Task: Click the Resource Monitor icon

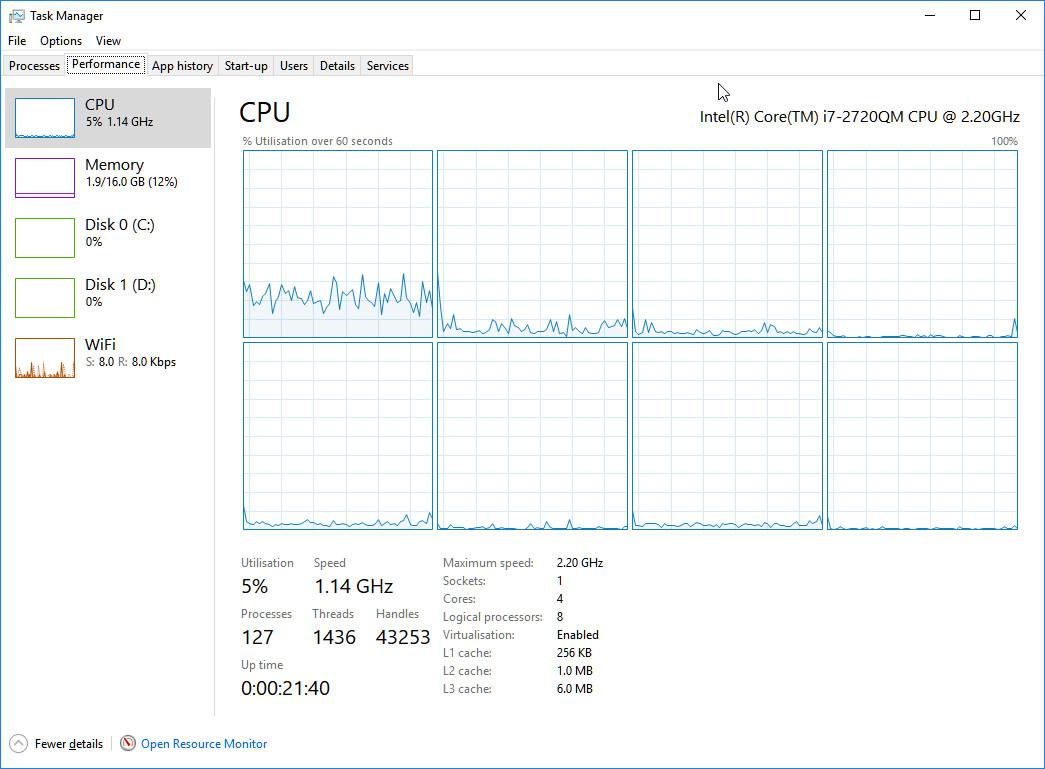Action: click(x=128, y=743)
